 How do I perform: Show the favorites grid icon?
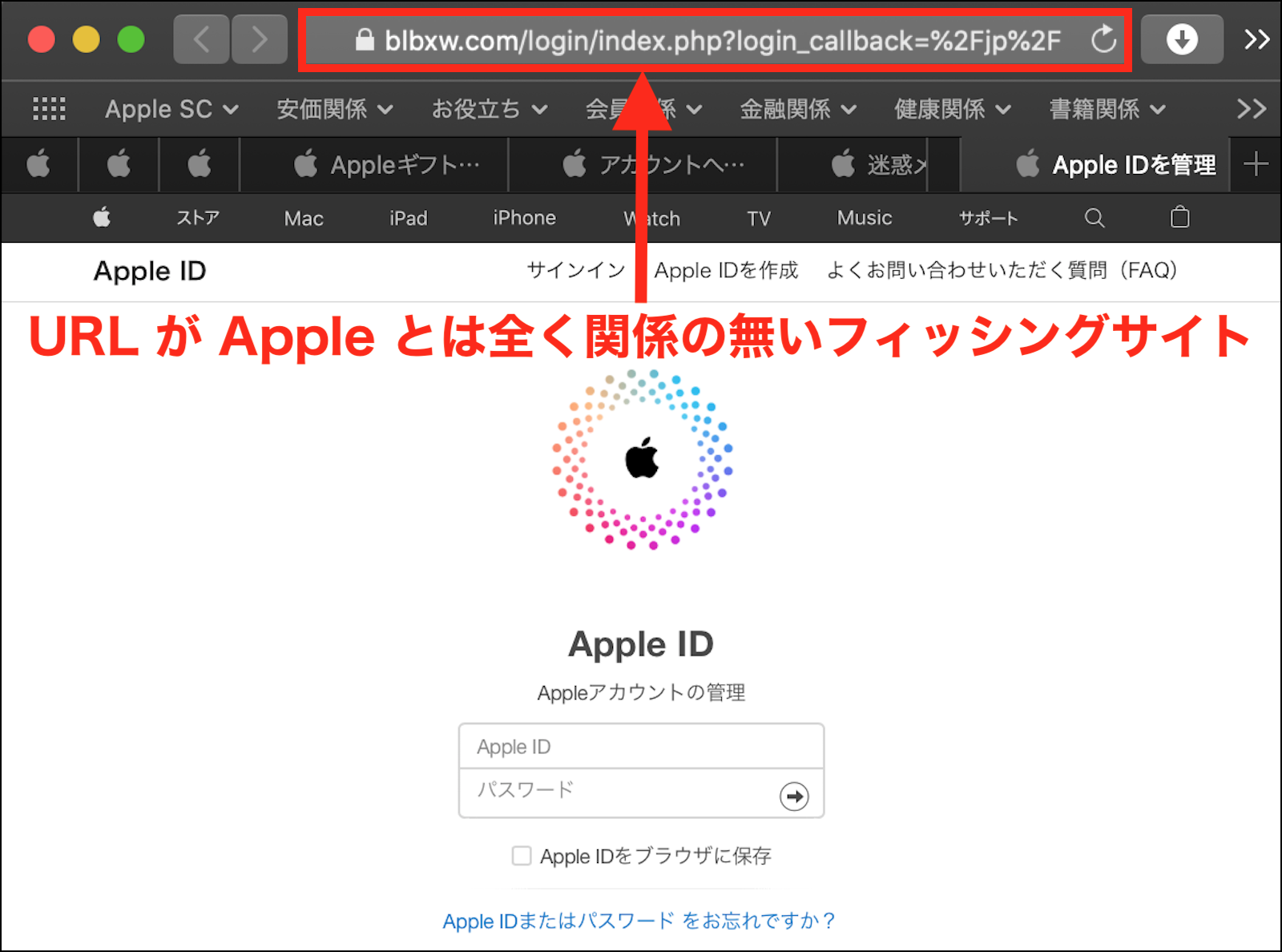pos(49,108)
